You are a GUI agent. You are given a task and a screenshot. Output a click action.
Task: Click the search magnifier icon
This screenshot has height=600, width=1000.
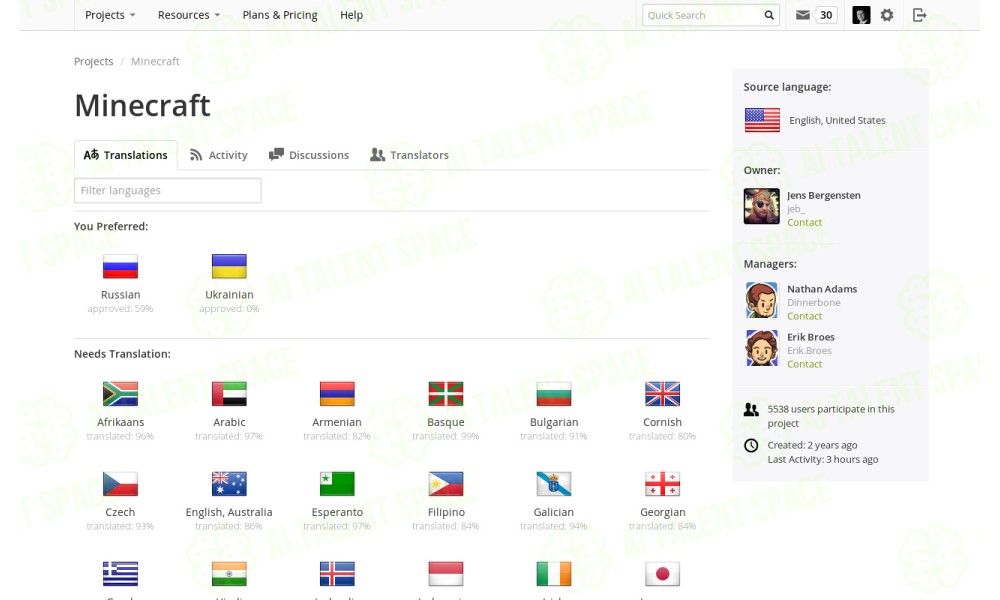click(x=769, y=15)
